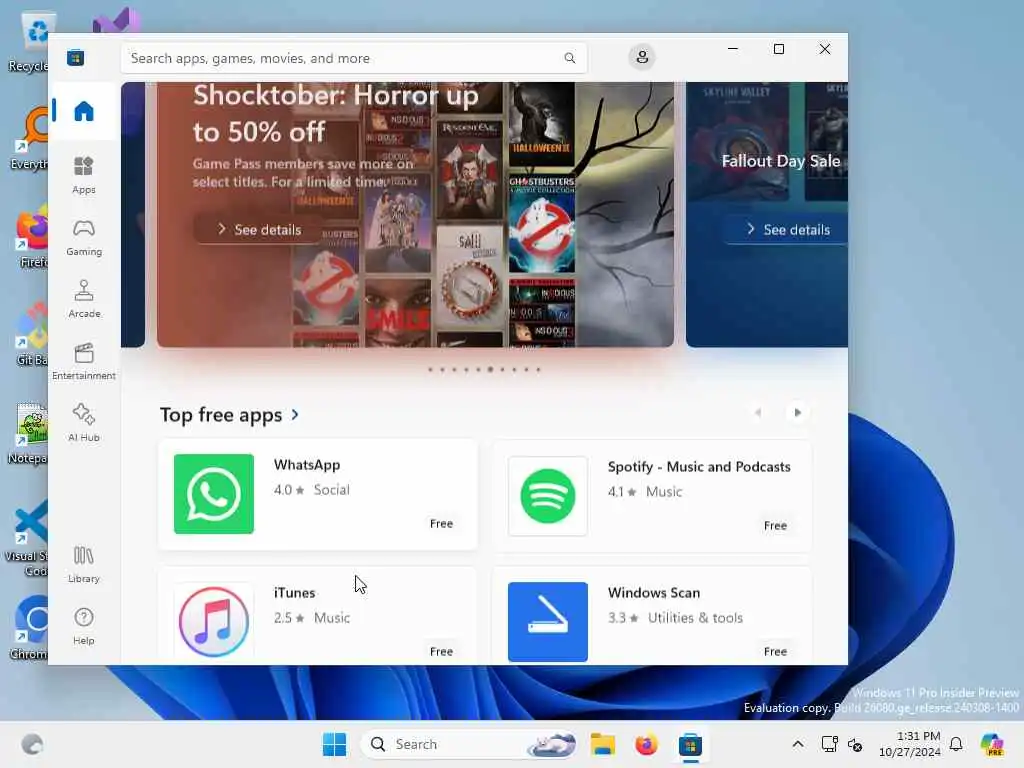The height and width of the screenshot is (768, 1024).
Task: Click the Fallout Day Sale banner
Action: (x=767, y=214)
